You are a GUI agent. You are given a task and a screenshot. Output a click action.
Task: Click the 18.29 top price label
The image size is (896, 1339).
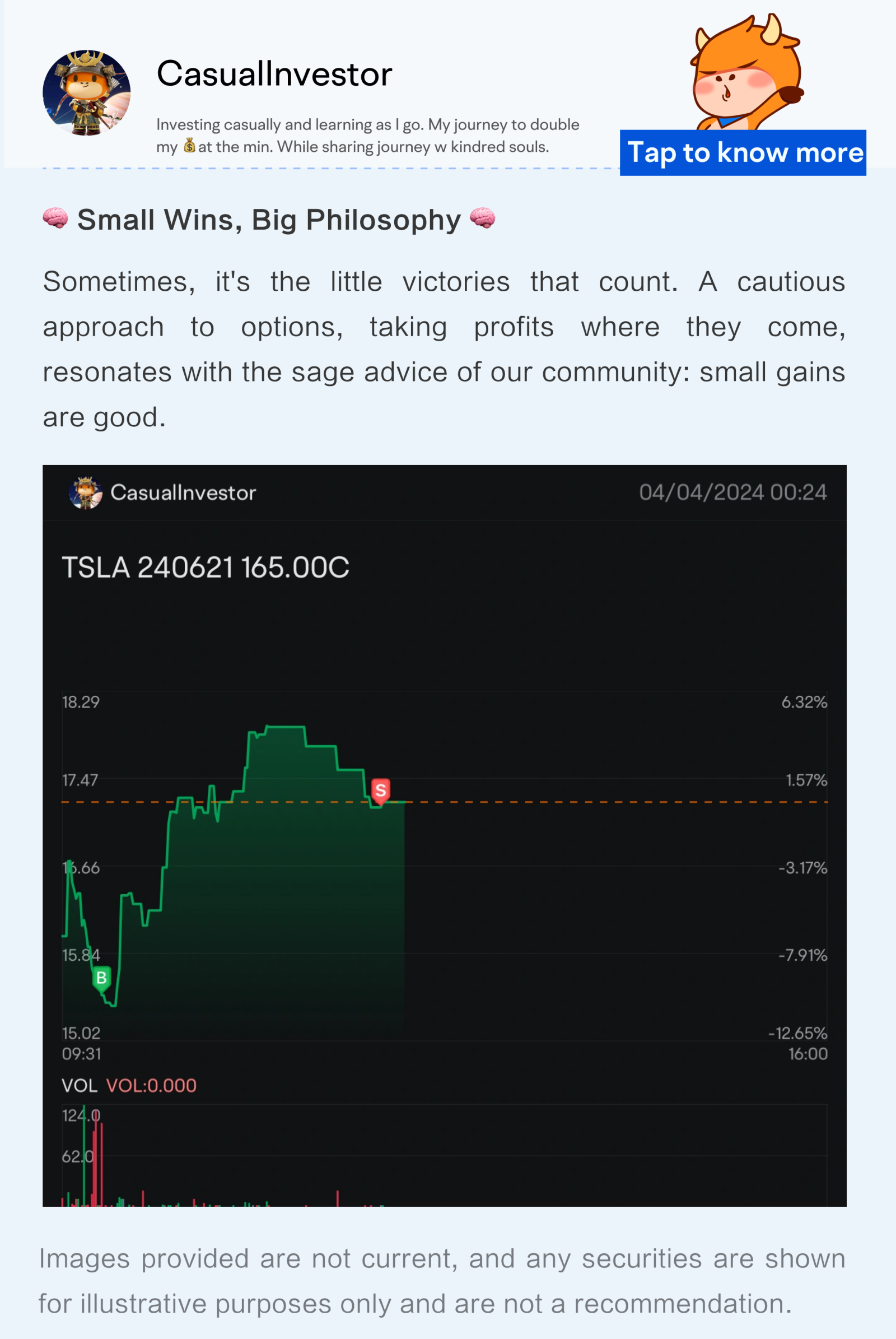[x=81, y=702]
